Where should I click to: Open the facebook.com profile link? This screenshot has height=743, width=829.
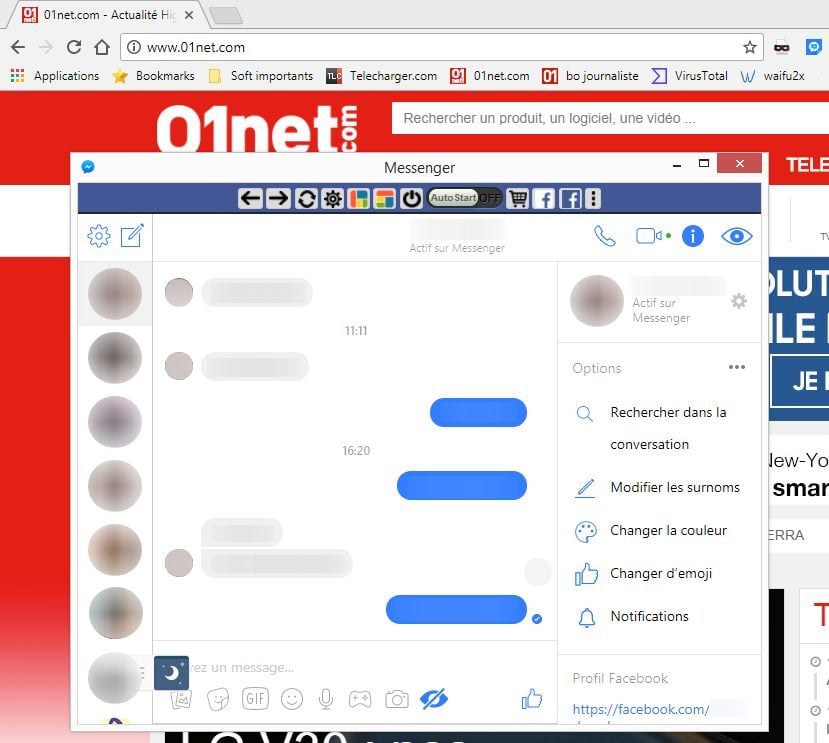point(641,709)
